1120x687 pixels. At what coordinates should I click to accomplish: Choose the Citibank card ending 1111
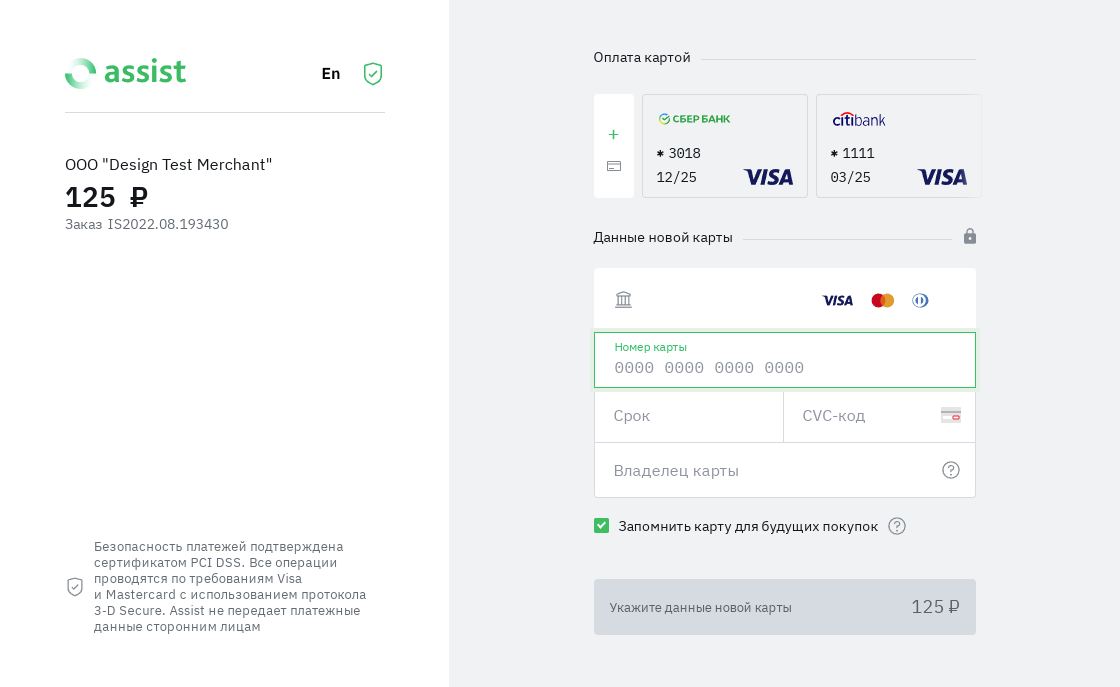coord(898,146)
